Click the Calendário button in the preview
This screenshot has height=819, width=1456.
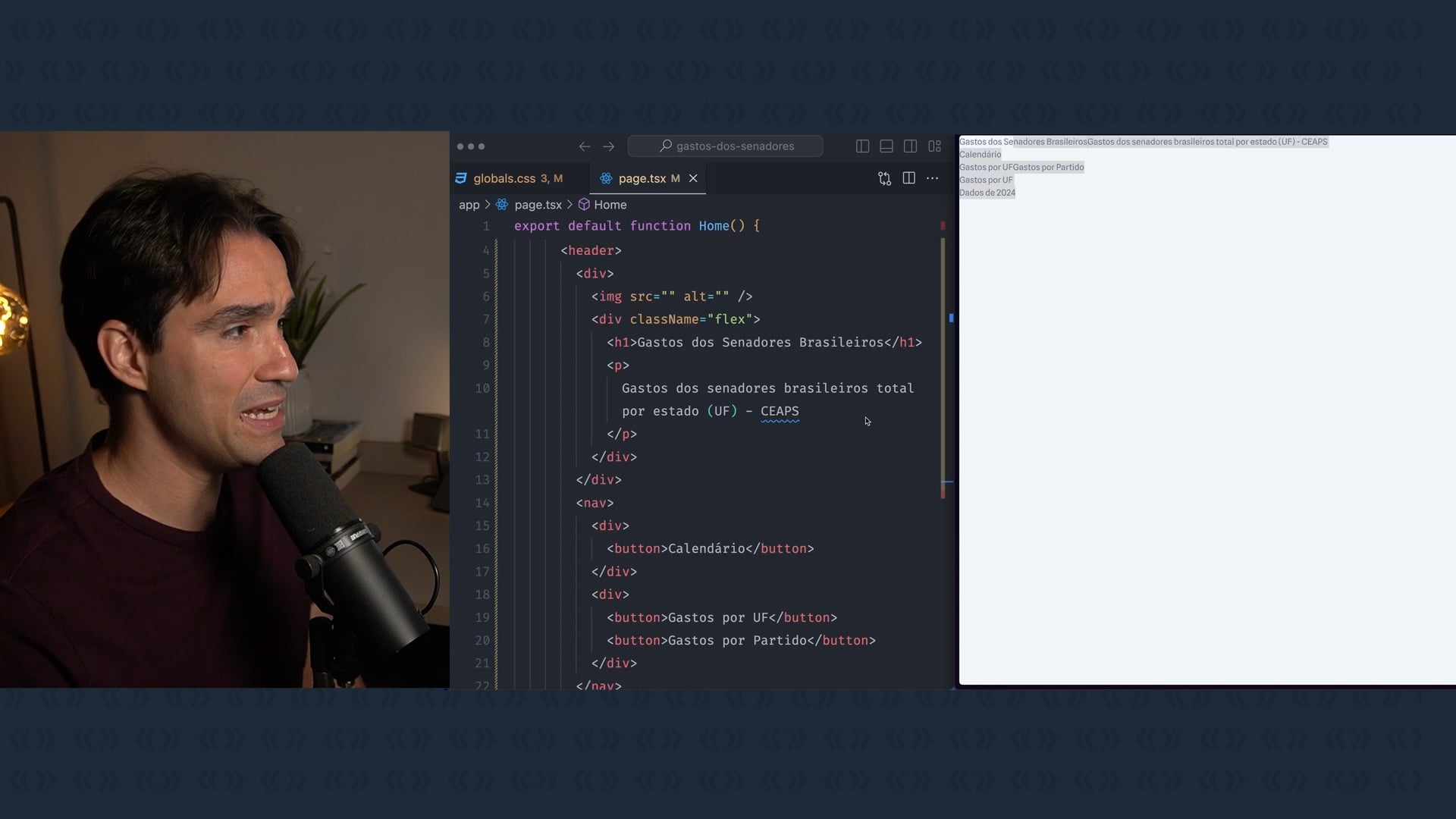(x=980, y=155)
